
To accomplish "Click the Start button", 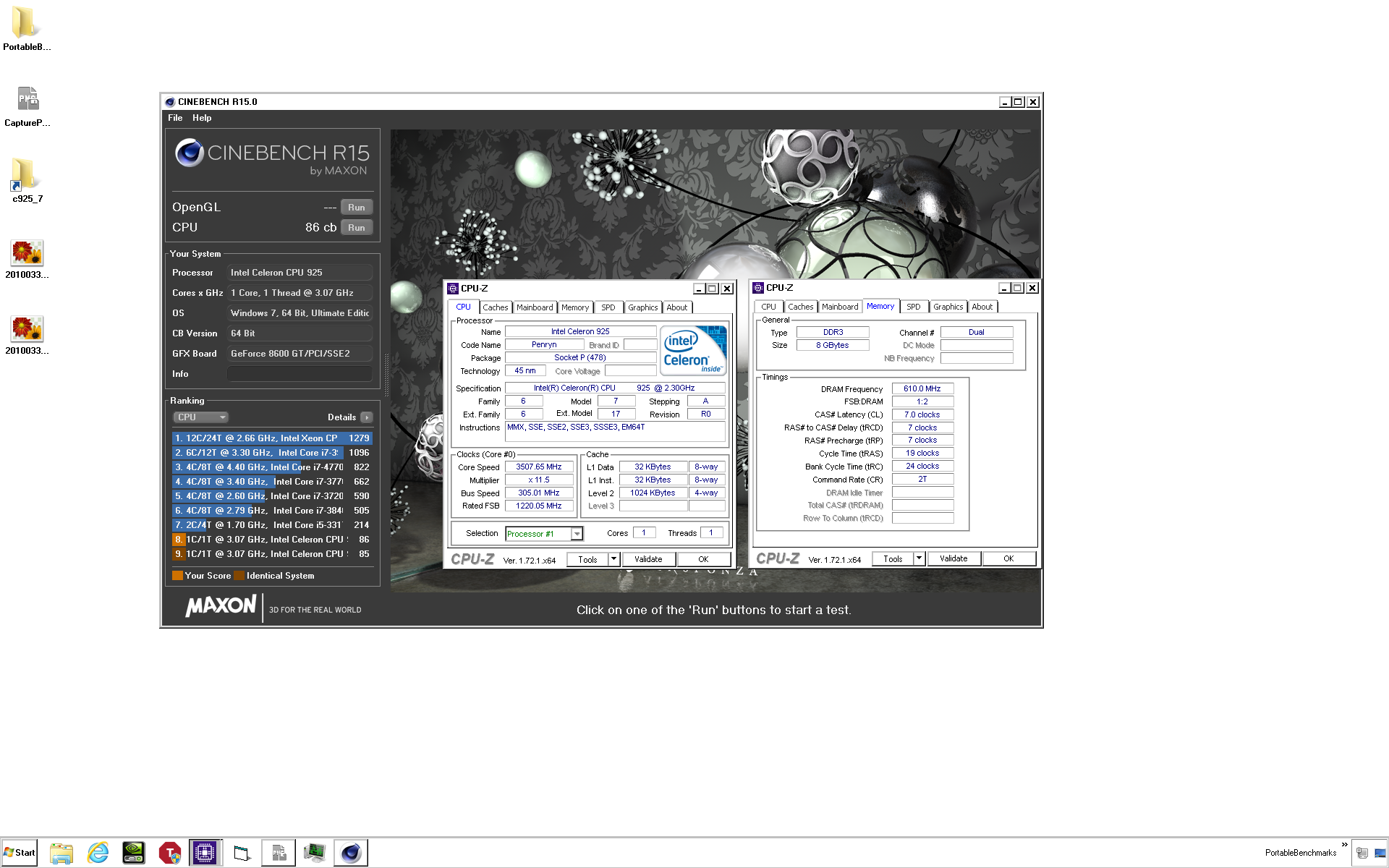I will (20, 853).
